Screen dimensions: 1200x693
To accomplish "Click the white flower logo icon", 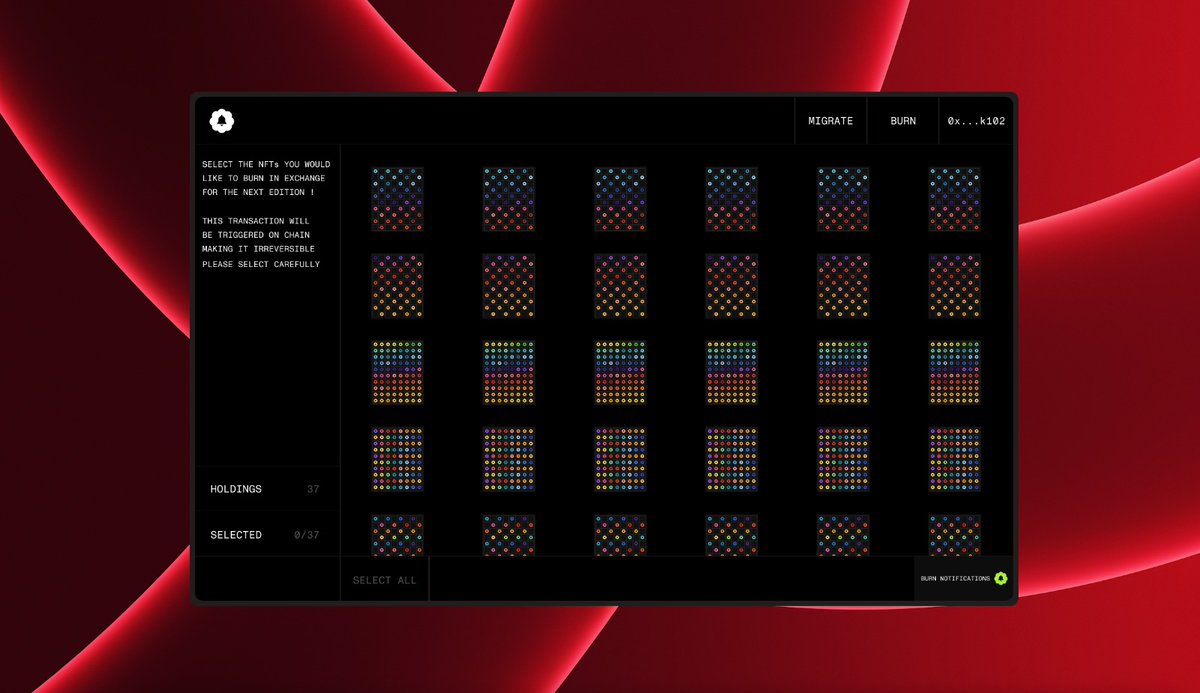I will point(222,121).
